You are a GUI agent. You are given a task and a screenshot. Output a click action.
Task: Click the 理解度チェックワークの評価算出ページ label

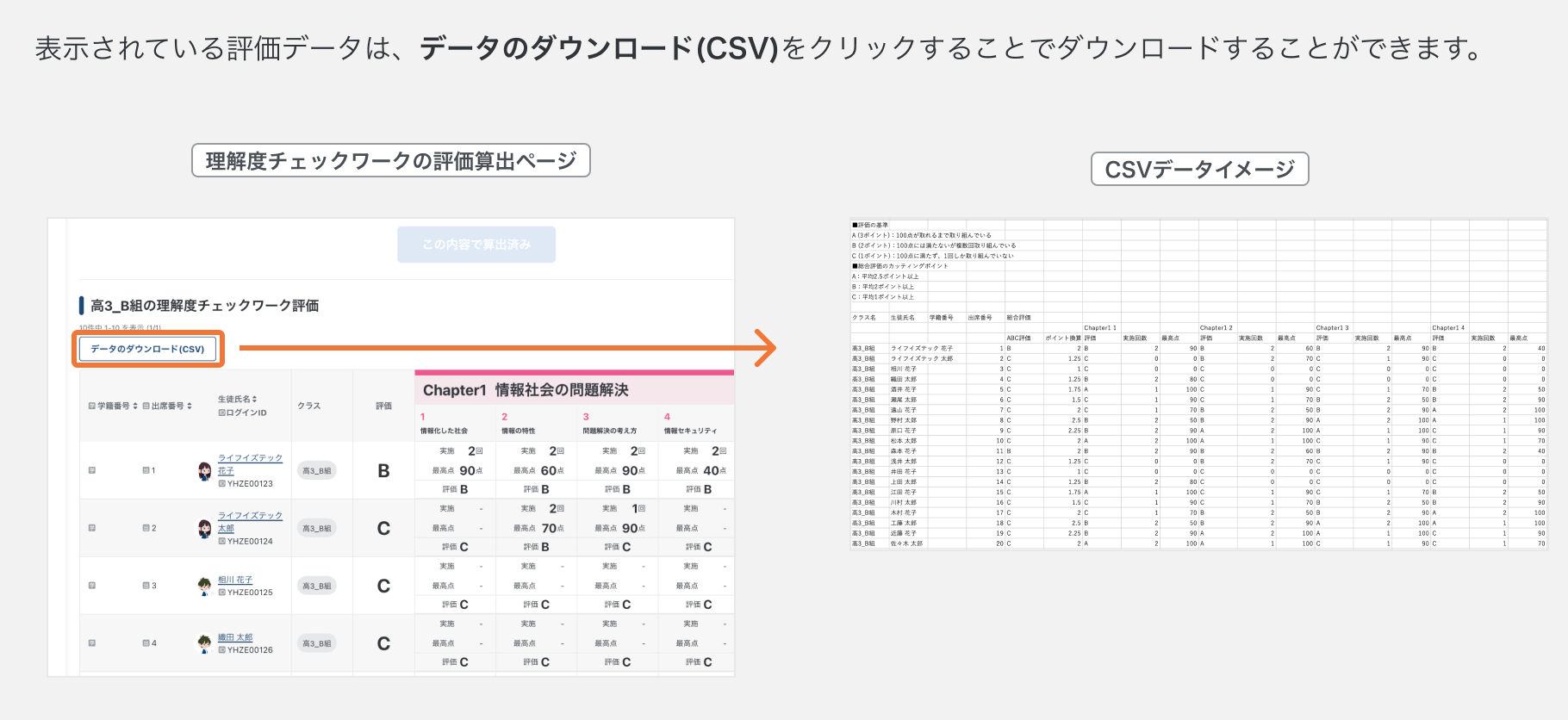click(391, 160)
